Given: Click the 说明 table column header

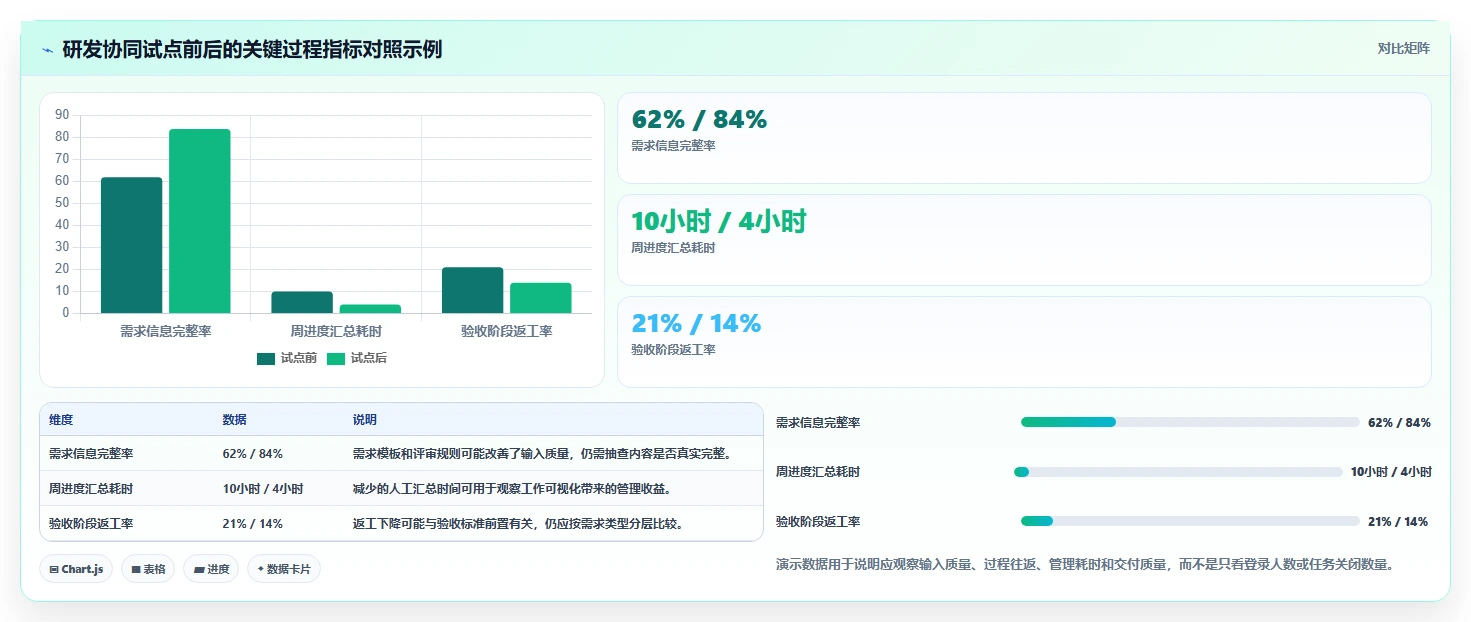Looking at the screenshot, I should click(365, 420).
